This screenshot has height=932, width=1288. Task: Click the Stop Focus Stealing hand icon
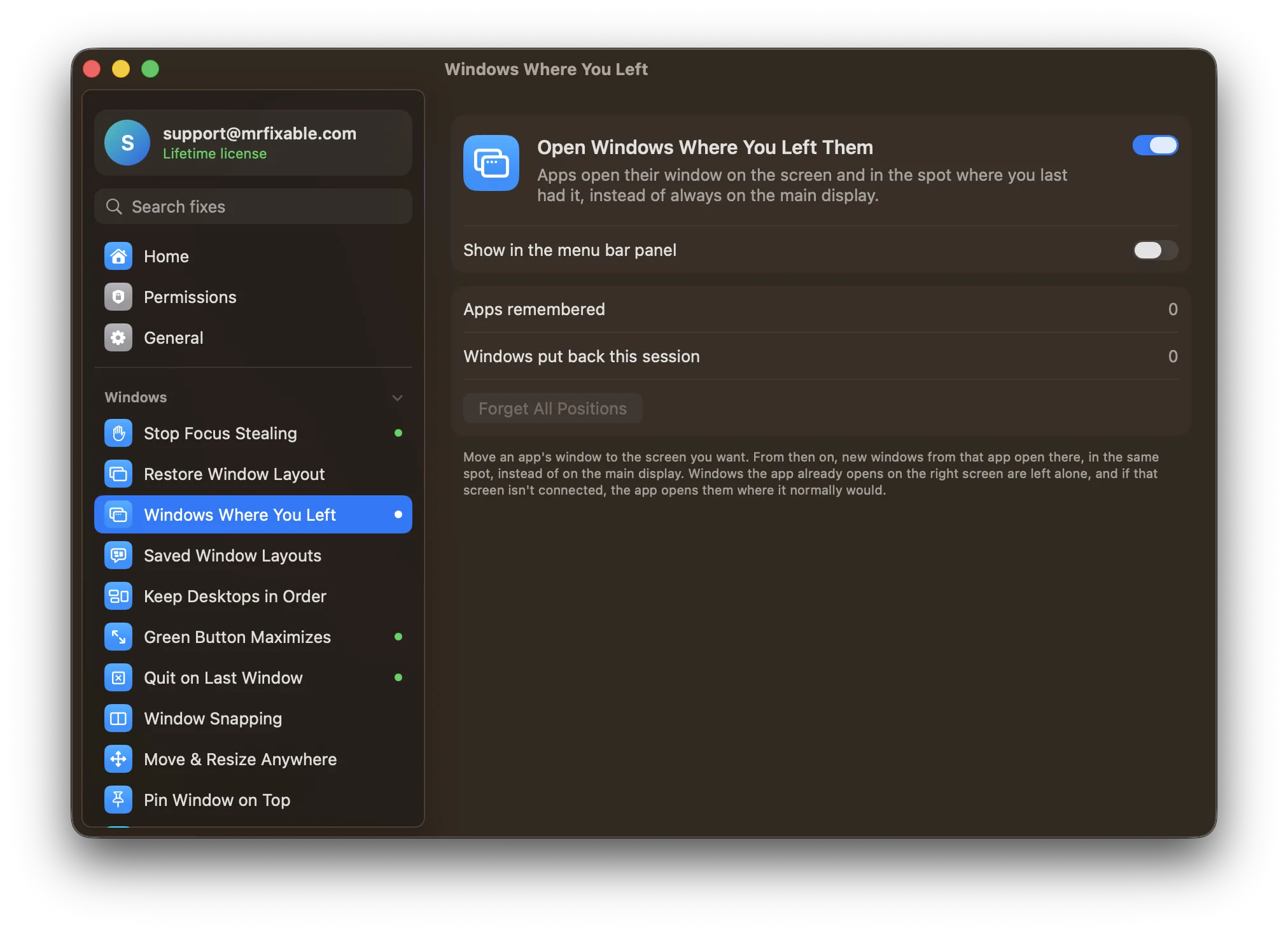(x=118, y=433)
